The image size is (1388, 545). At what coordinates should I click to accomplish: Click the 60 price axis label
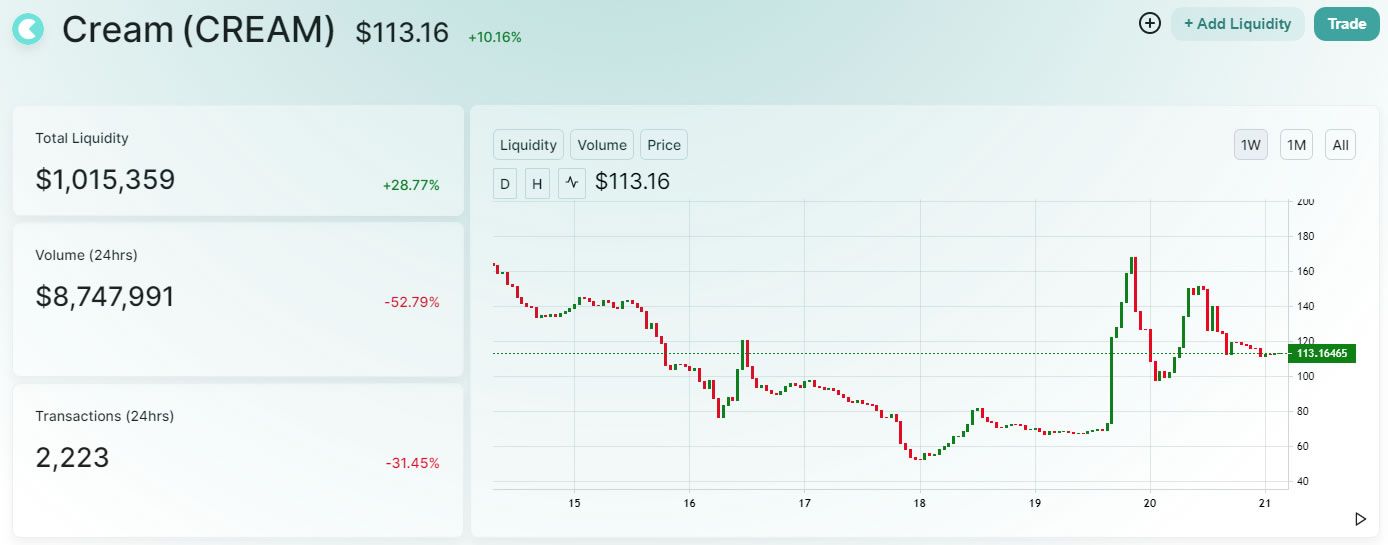pos(1303,446)
